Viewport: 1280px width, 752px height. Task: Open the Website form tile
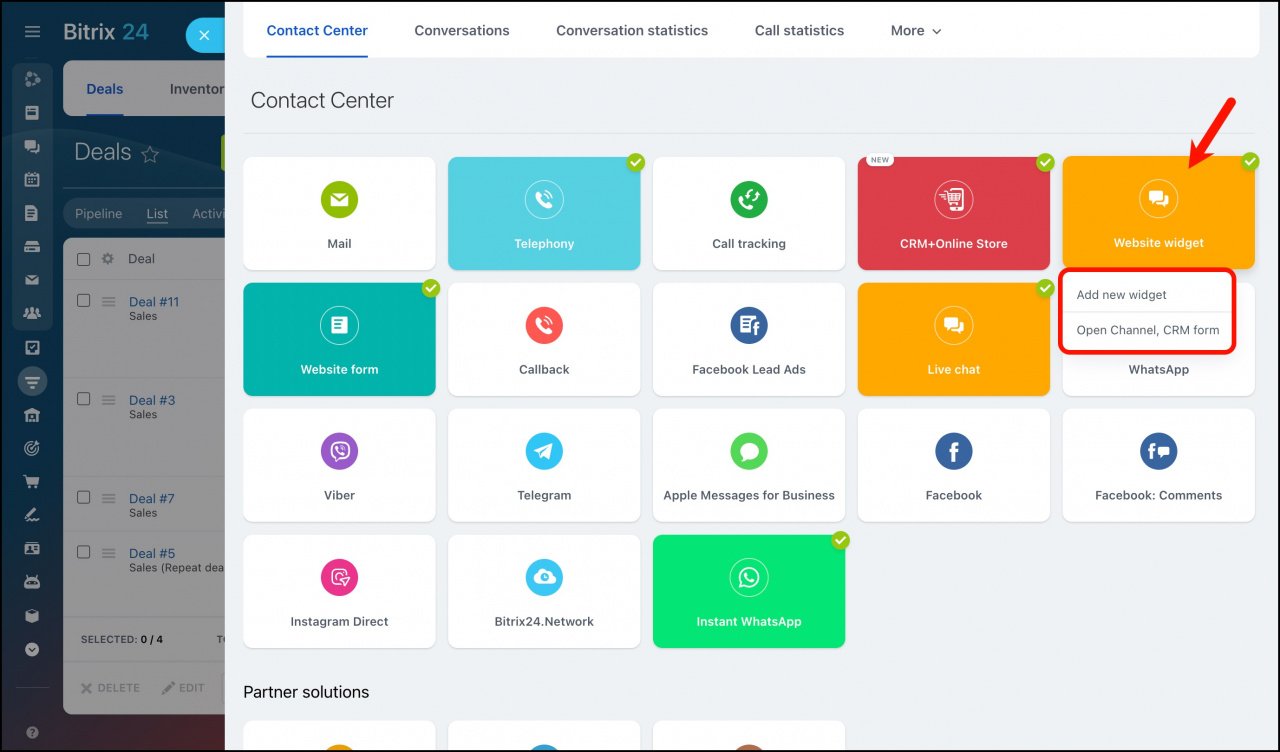point(339,339)
